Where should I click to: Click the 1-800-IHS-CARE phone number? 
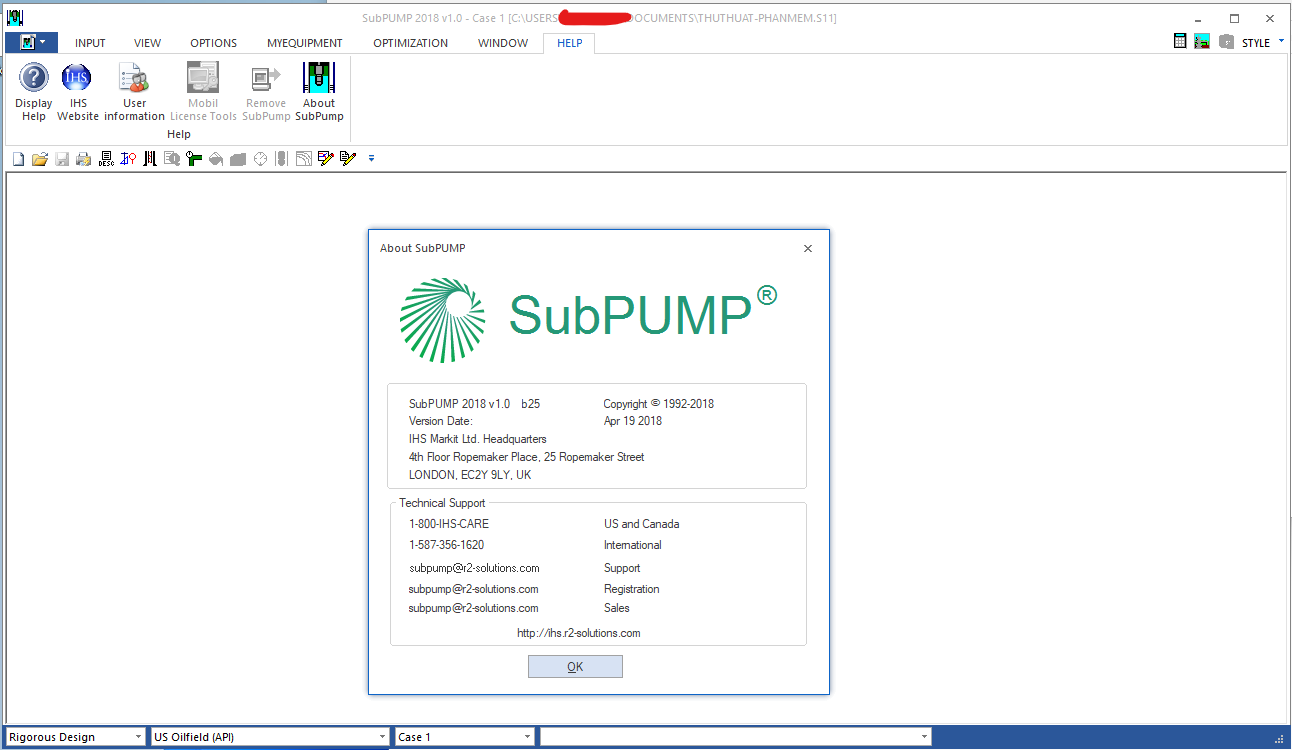[449, 524]
